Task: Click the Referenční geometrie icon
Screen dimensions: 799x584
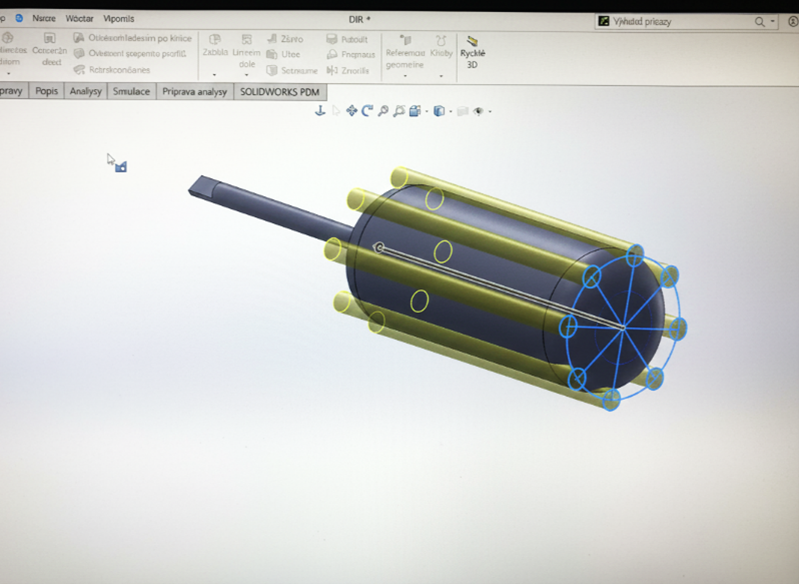Action: [405, 40]
